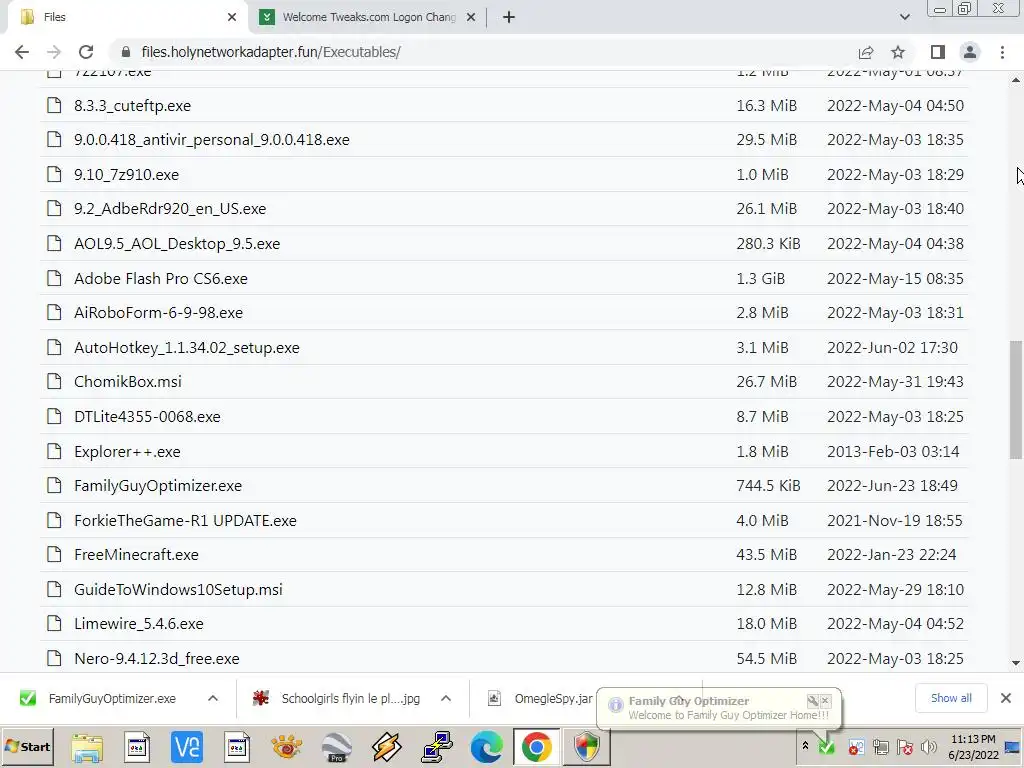Click the ChomikBox.msi file name

(x=127, y=382)
